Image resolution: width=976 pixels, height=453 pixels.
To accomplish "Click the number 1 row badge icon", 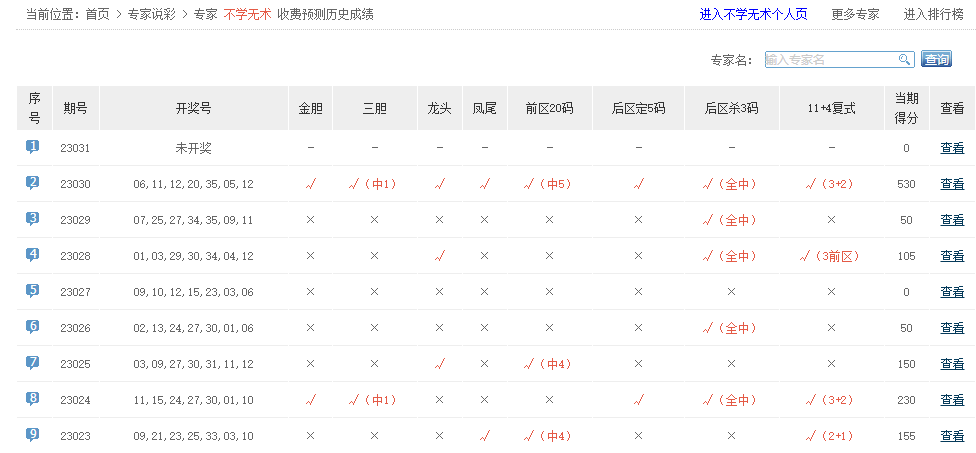I will (x=33, y=147).
